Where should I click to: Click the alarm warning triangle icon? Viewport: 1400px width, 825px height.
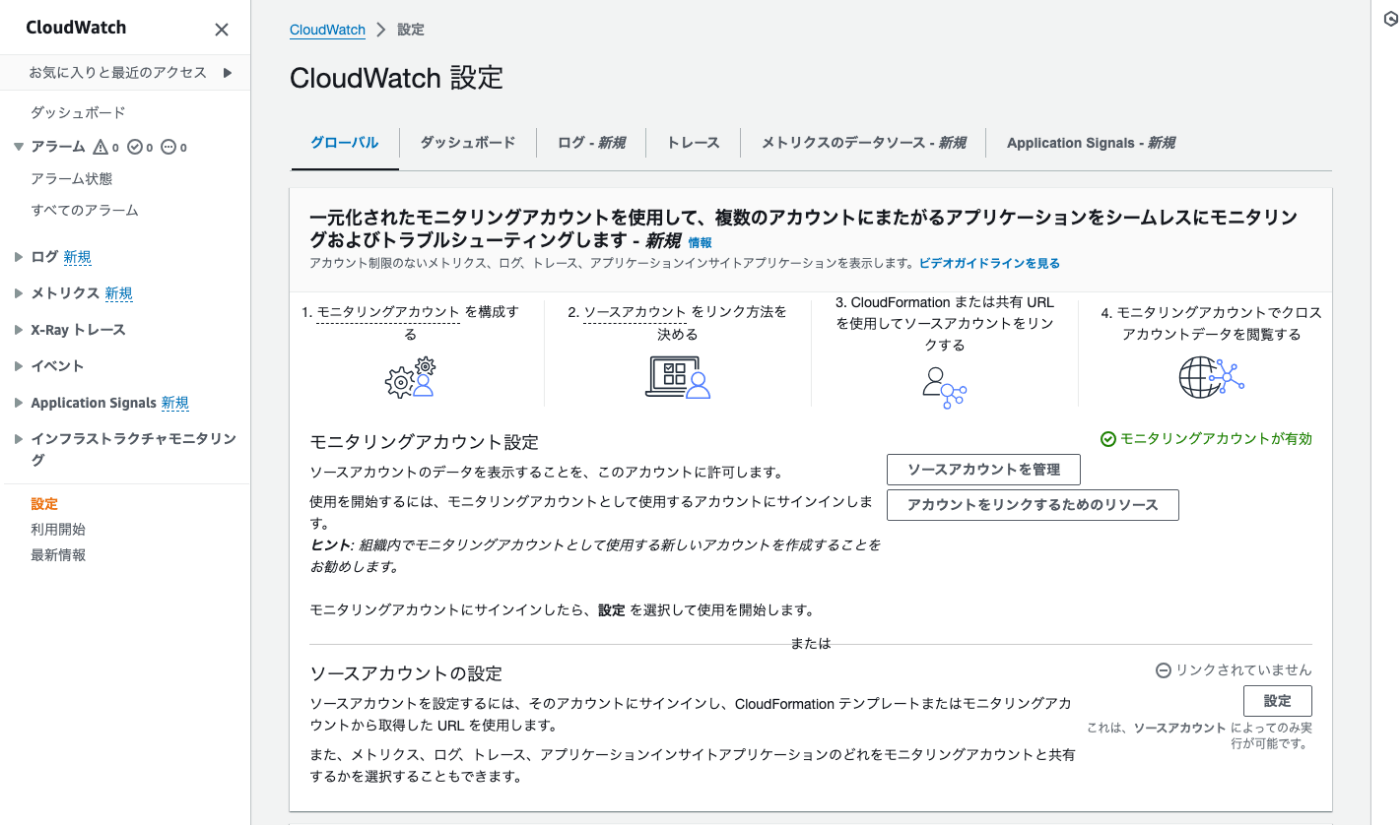click(x=100, y=147)
